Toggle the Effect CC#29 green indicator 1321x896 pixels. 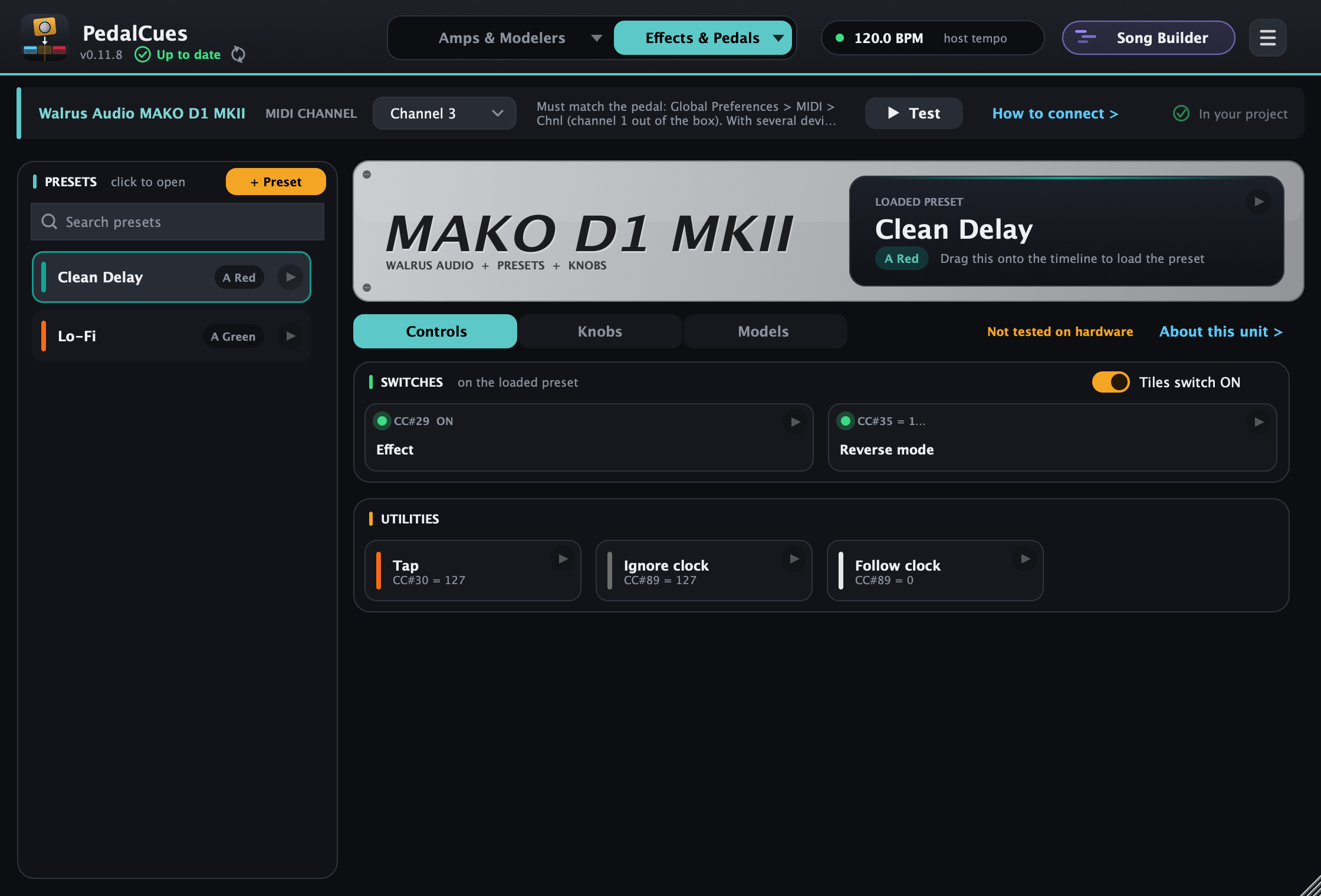[x=382, y=421]
